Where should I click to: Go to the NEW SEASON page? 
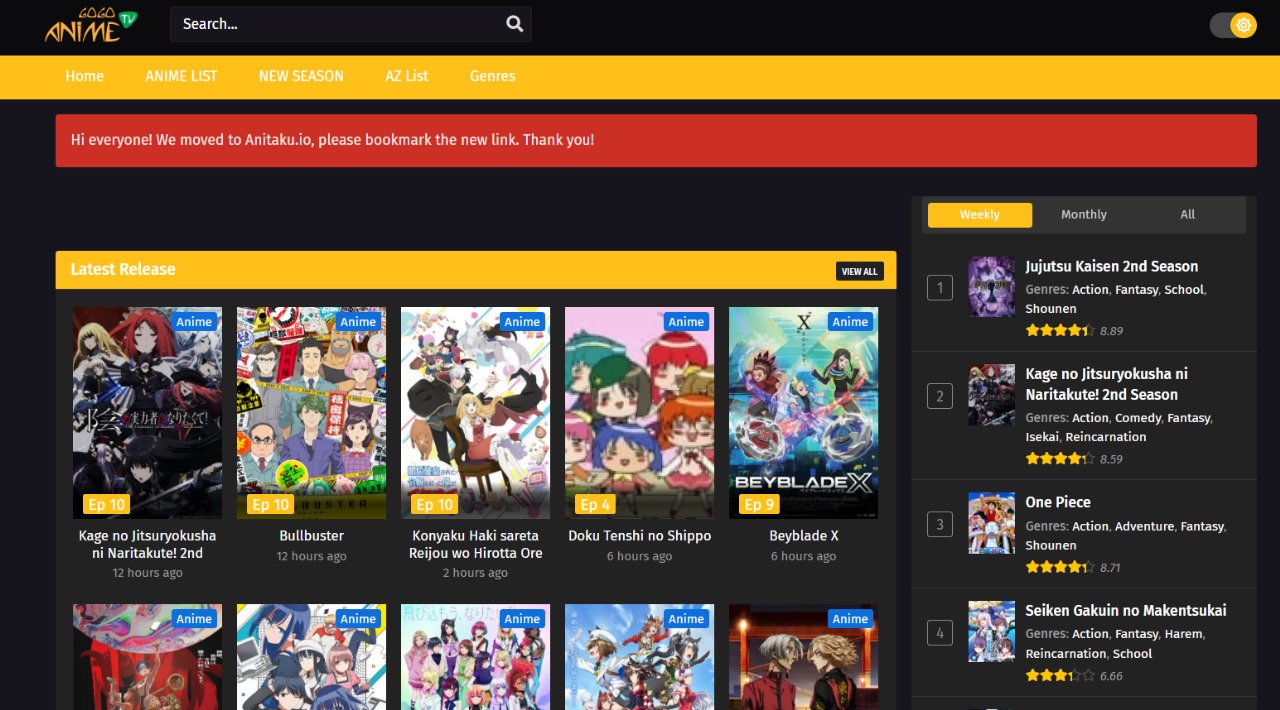301,76
